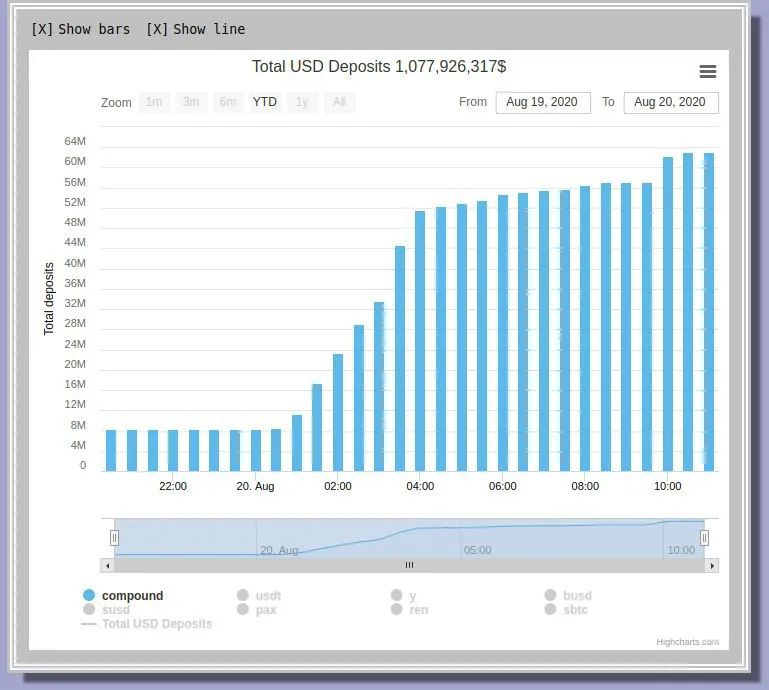Click navigator right scroll arrow
This screenshot has width=769, height=690.
(x=712, y=565)
